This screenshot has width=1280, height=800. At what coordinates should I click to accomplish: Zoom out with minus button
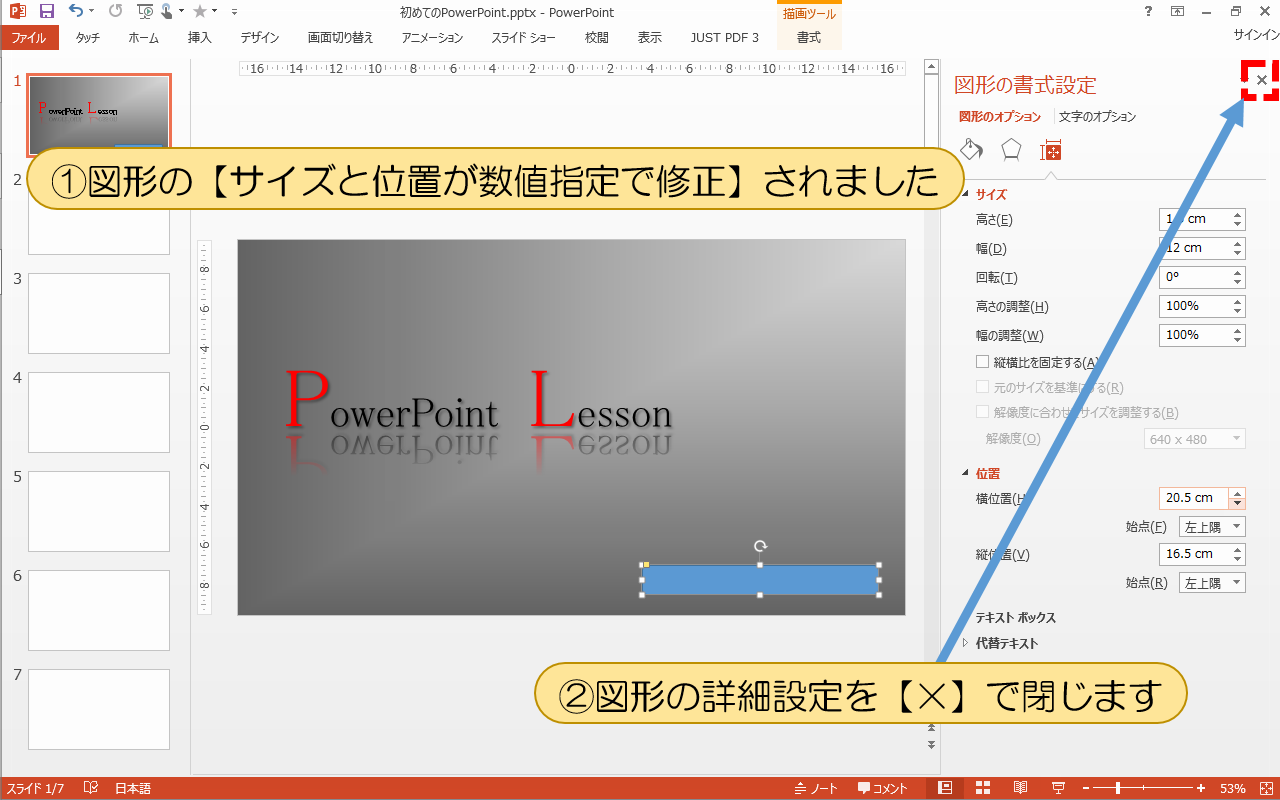click(x=1085, y=788)
